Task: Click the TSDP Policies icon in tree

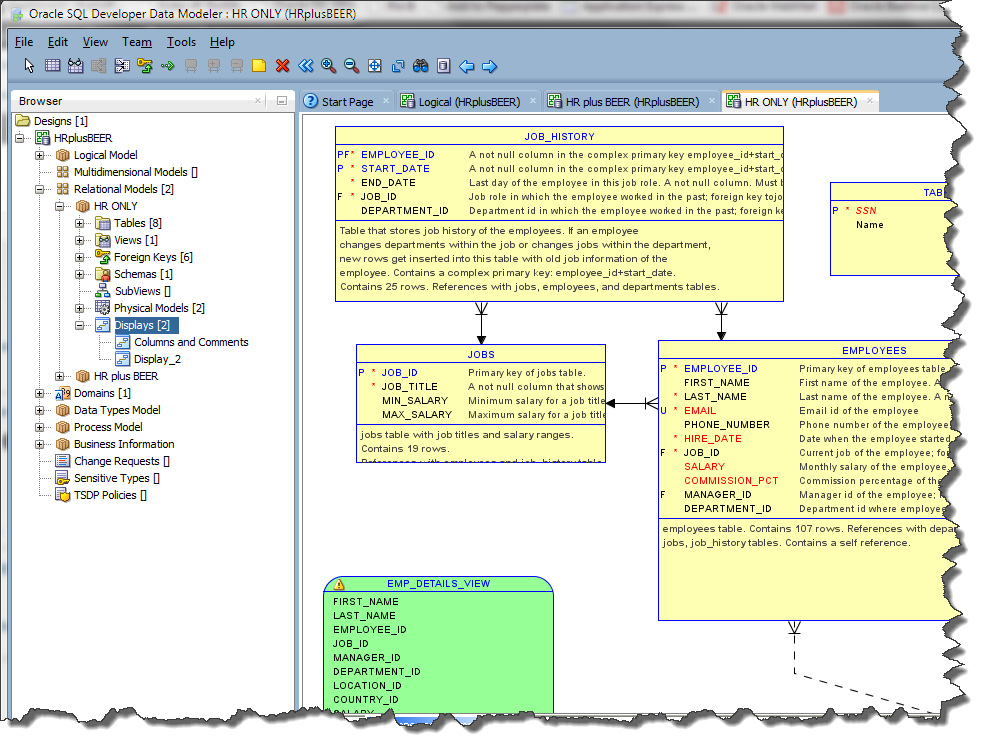Action: click(62, 495)
